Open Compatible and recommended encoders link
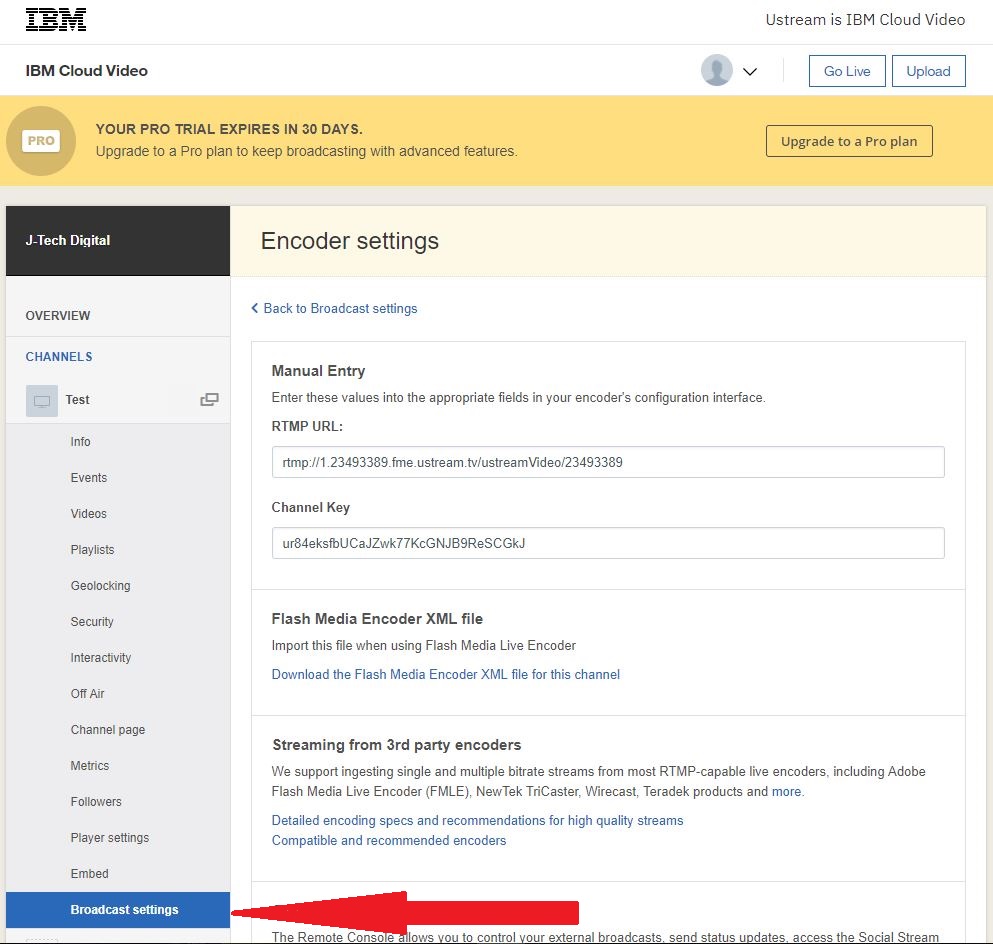The height and width of the screenshot is (944, 993). (389, 840)
